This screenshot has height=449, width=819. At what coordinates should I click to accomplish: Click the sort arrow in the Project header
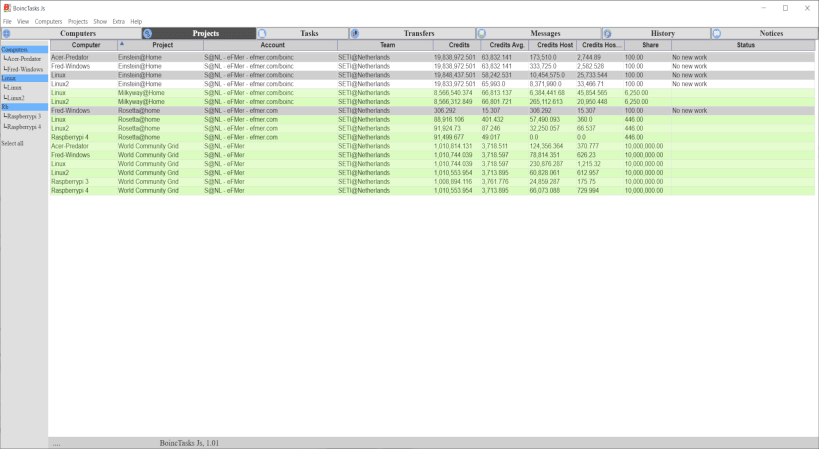click(x=122, y=44)
